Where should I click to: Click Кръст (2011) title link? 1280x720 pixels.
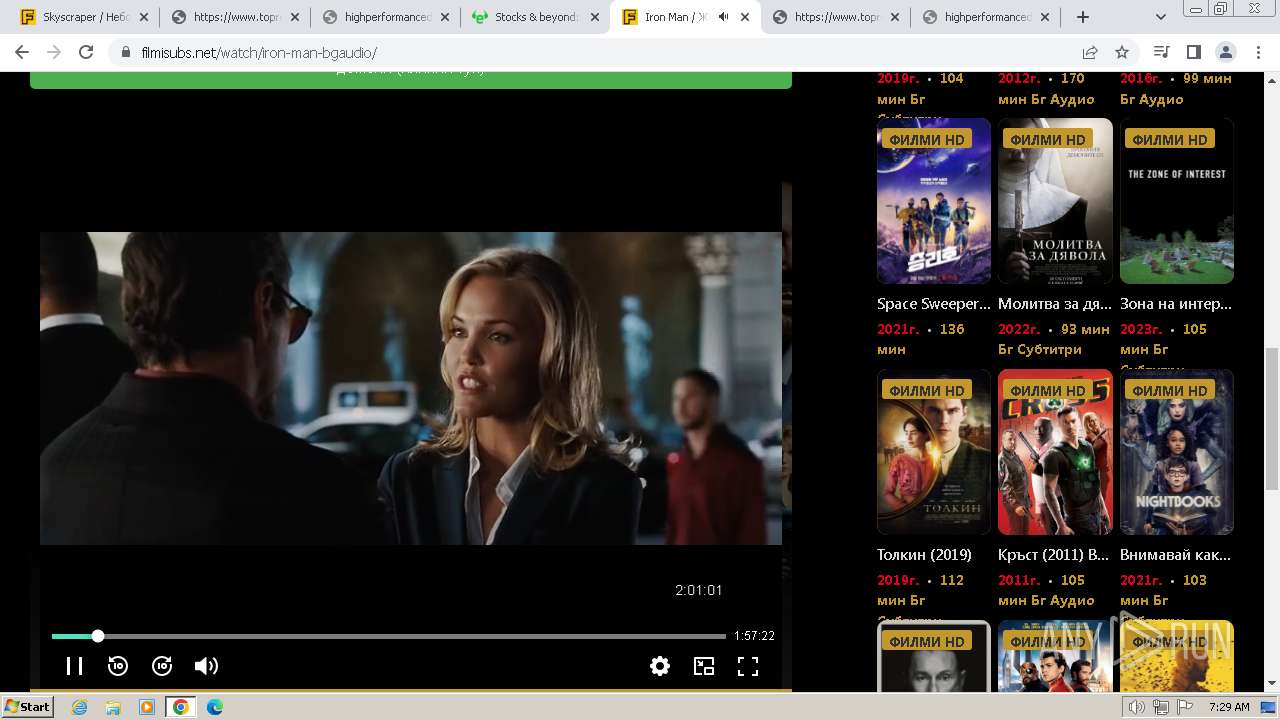pos(1054,555)
